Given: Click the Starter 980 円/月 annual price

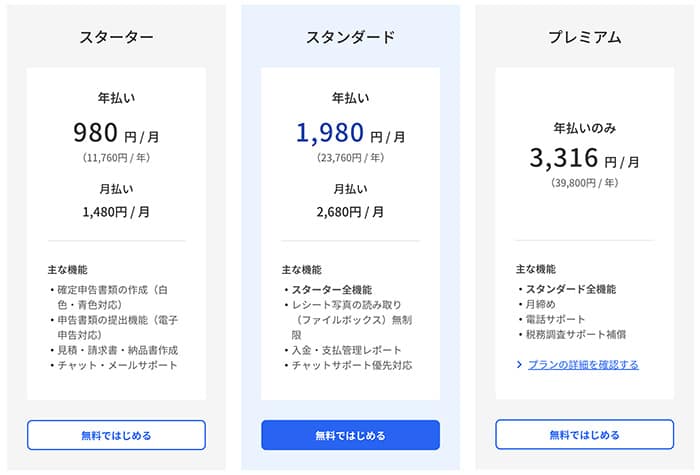Looking at the screenshot, I should (x=116, y=133).
